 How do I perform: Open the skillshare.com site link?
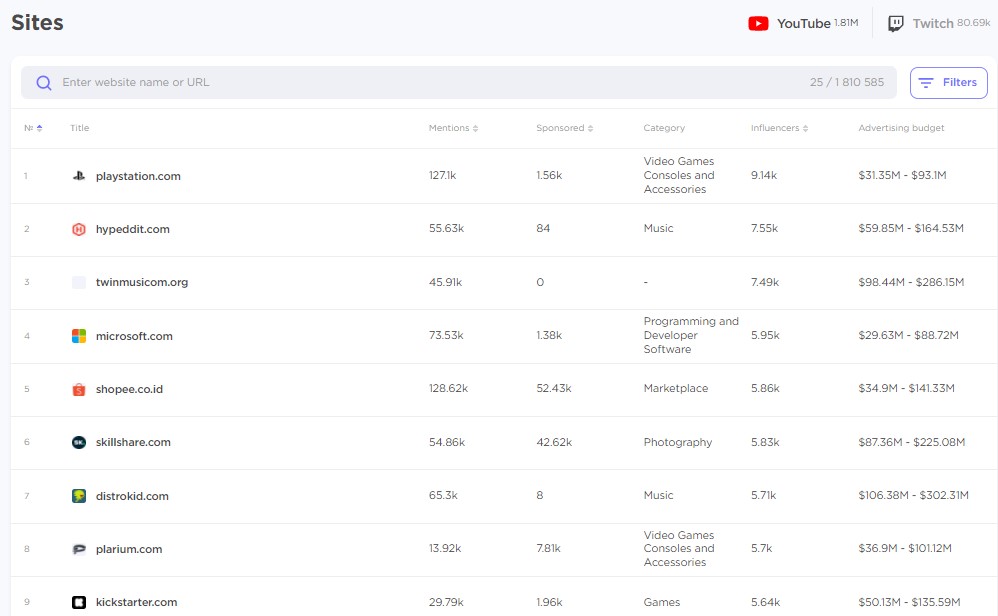[x=133, y=442]
